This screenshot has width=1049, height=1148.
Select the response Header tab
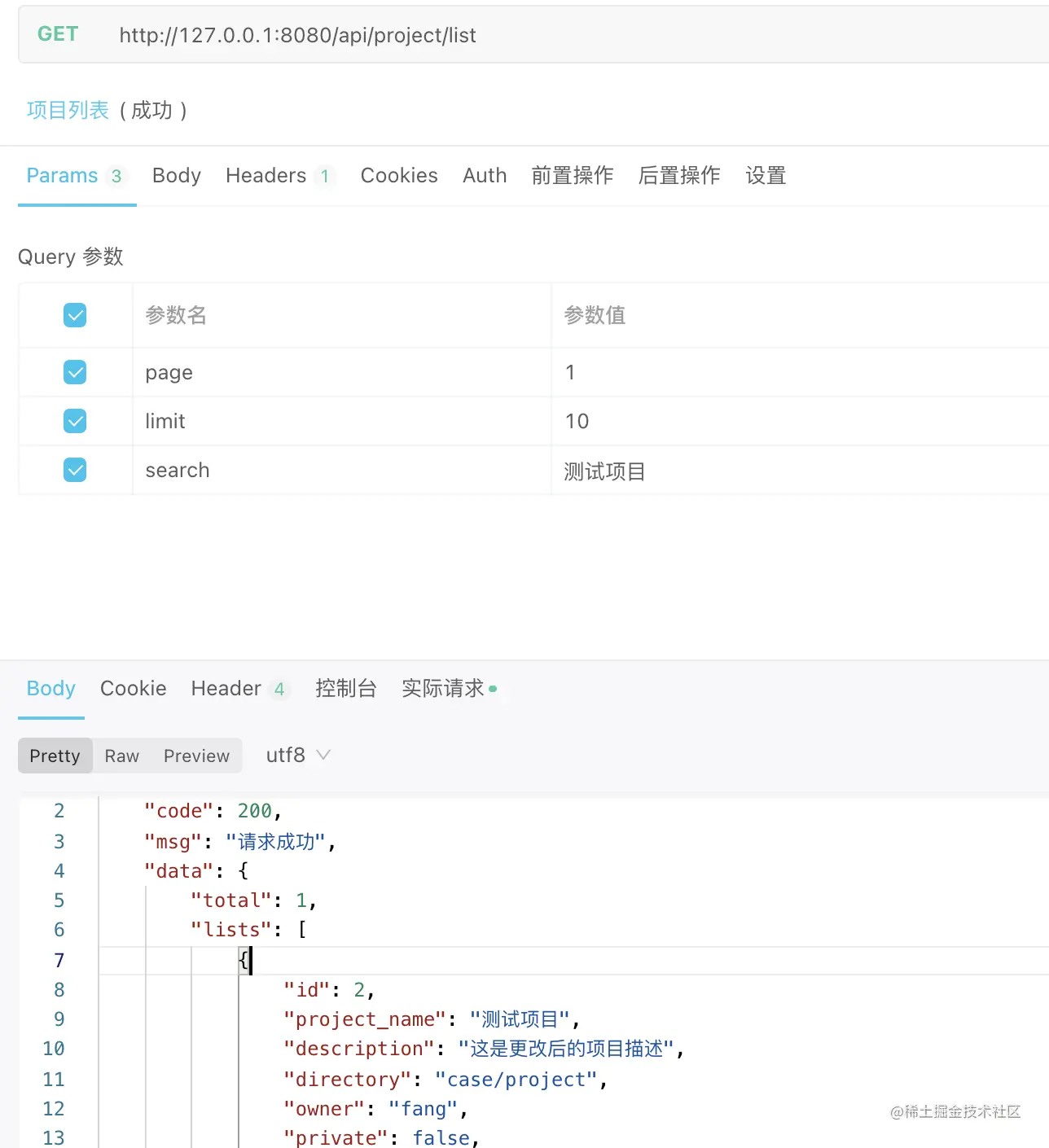coord(240,689)
